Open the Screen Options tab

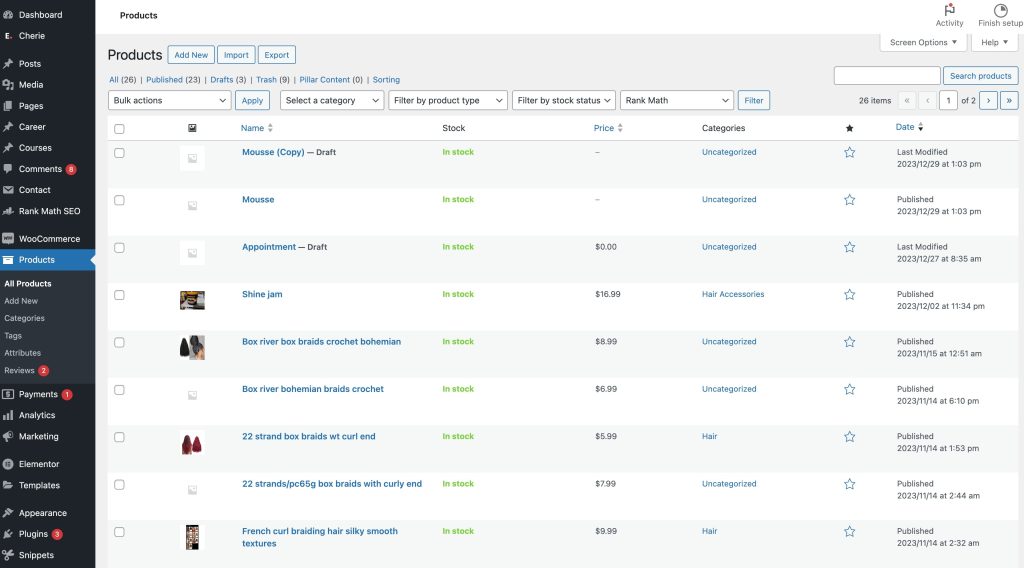click(x=924, y=43)
